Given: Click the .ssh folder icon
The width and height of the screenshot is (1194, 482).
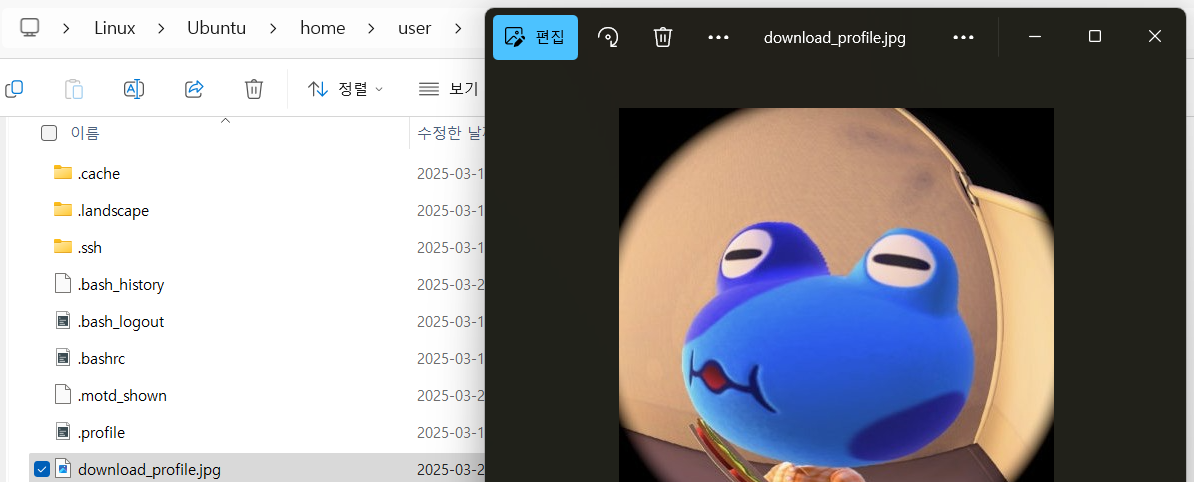Looking at the screenshot, I should pos(62,246).
